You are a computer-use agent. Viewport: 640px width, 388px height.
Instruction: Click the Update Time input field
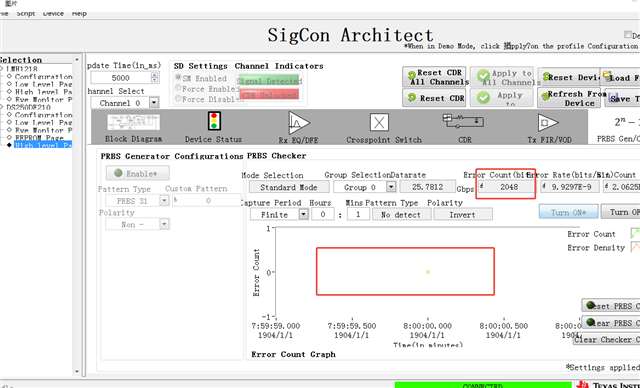pyautogui.click(x=121, y=78)
